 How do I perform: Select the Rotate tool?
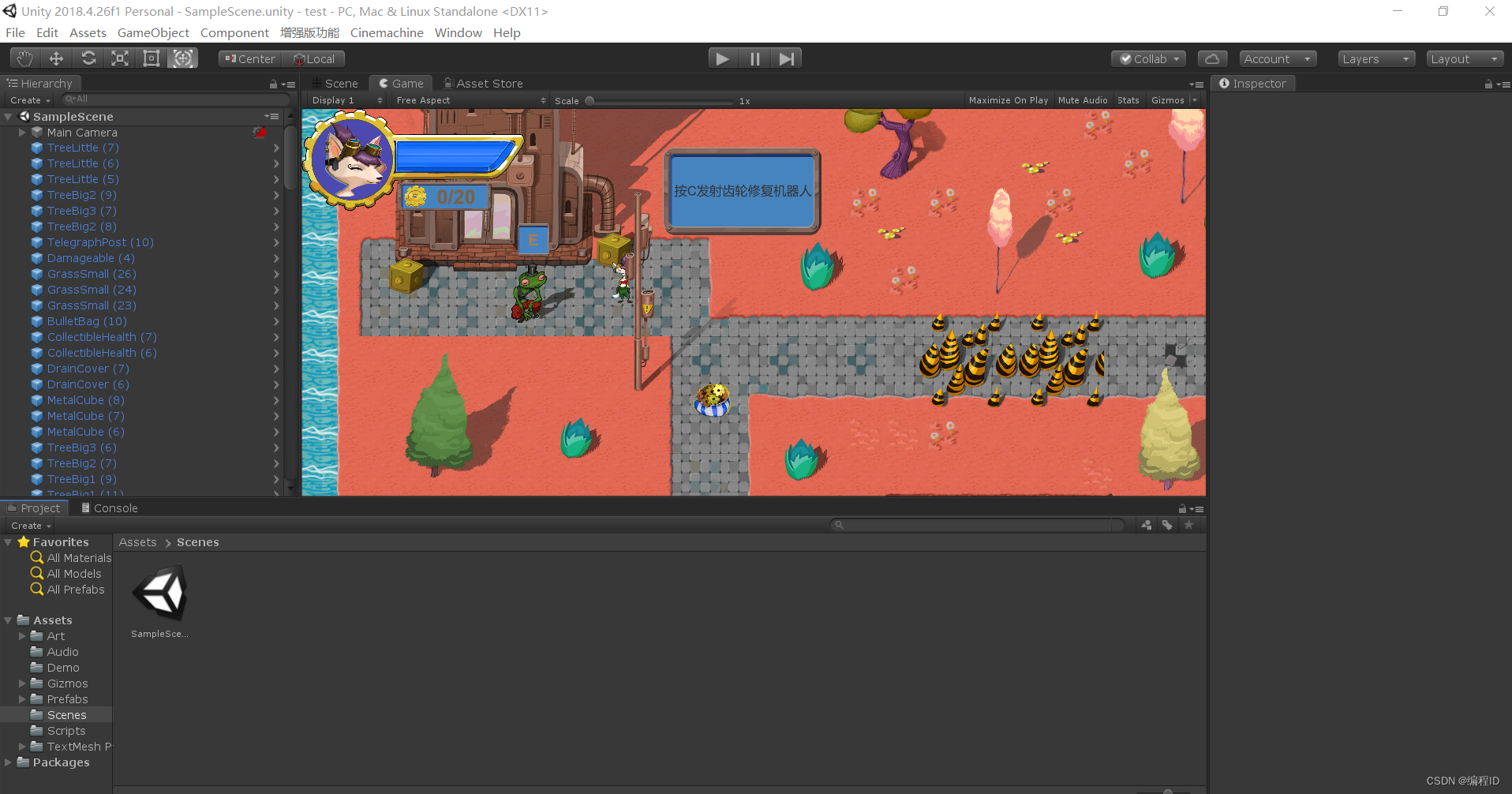88,58
